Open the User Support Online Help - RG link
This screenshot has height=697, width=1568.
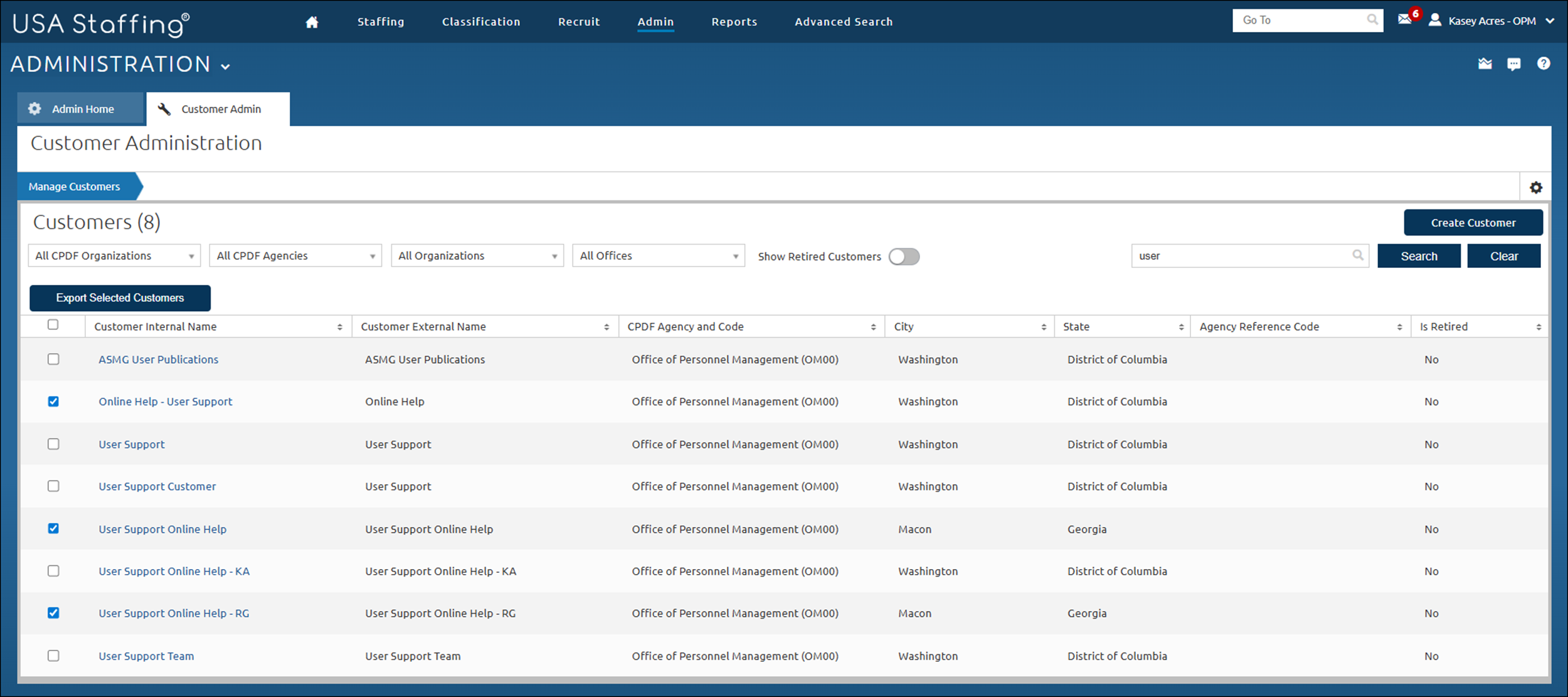[x=174, y=613]
